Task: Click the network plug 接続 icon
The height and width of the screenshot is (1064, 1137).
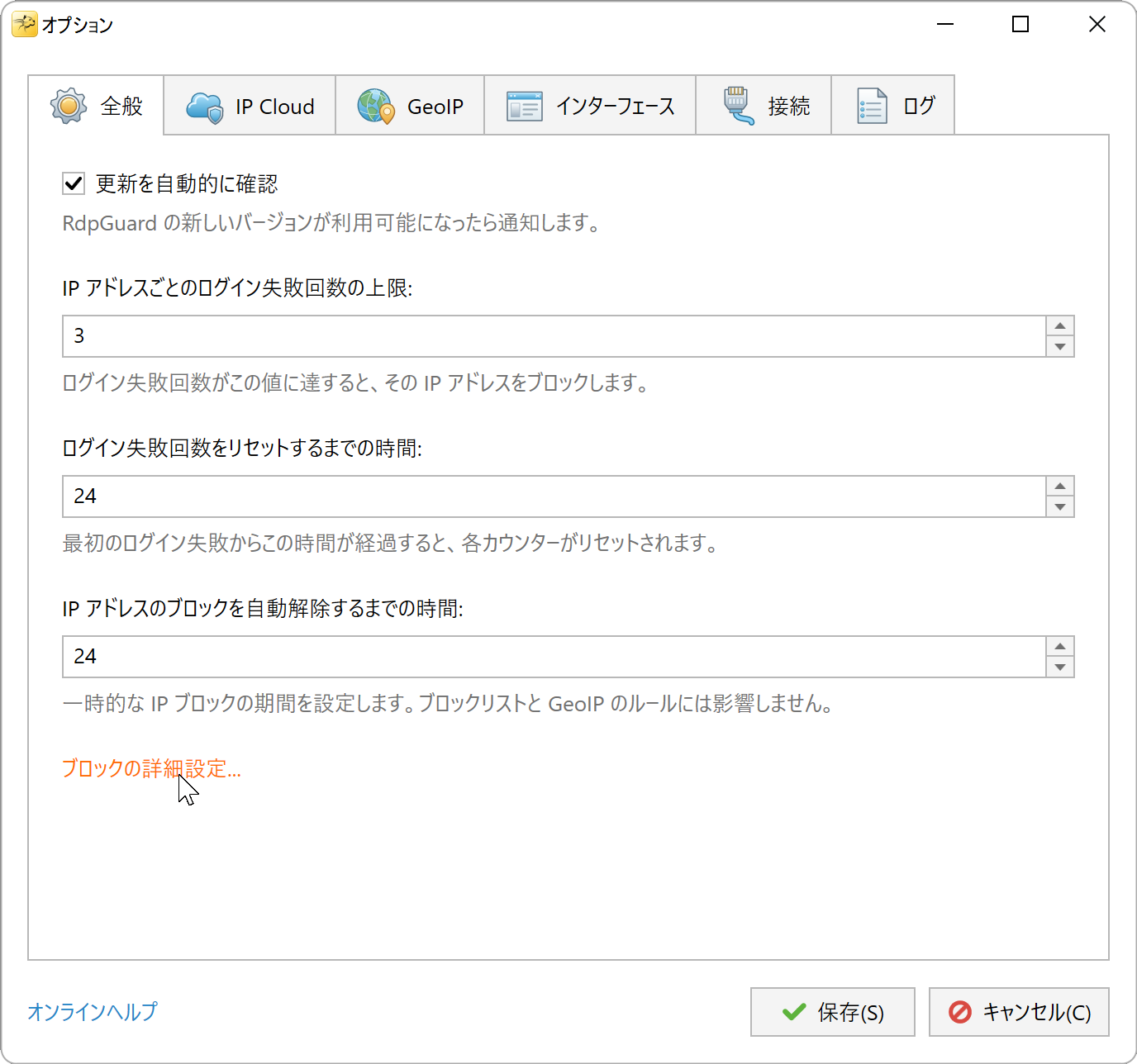Action: (738, 106)
